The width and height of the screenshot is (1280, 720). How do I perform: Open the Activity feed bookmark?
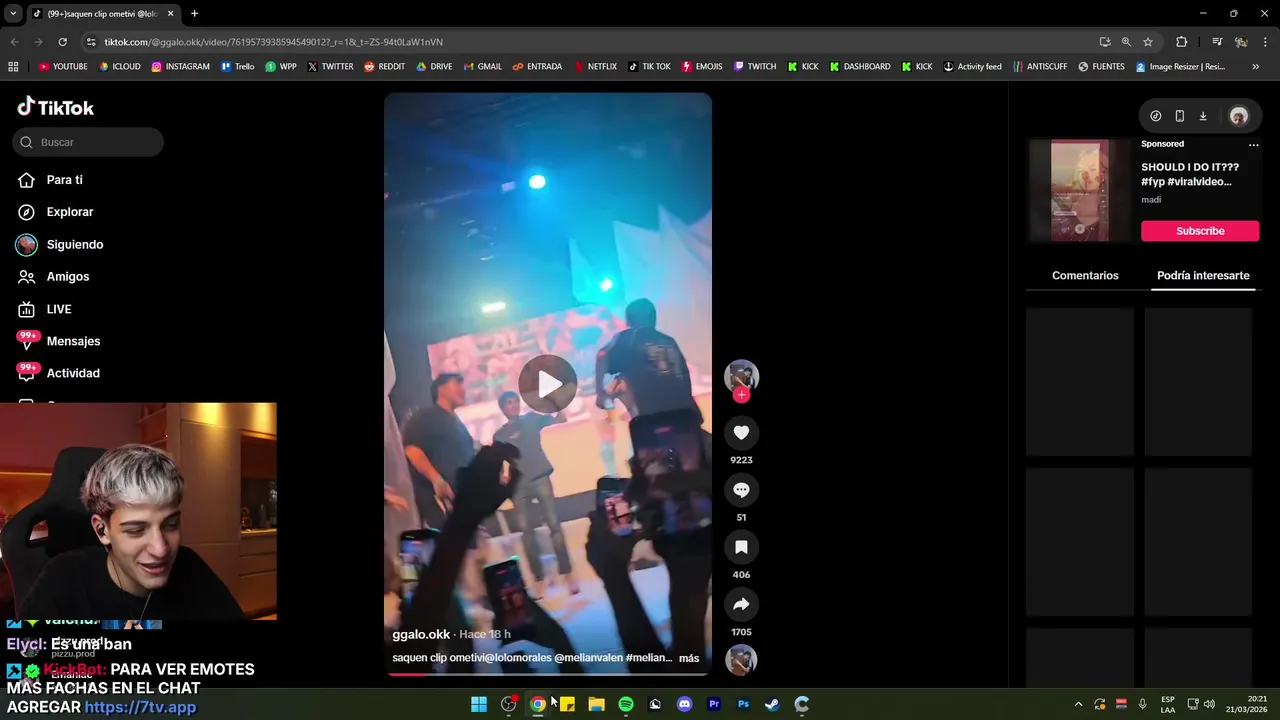click(971, 67)
